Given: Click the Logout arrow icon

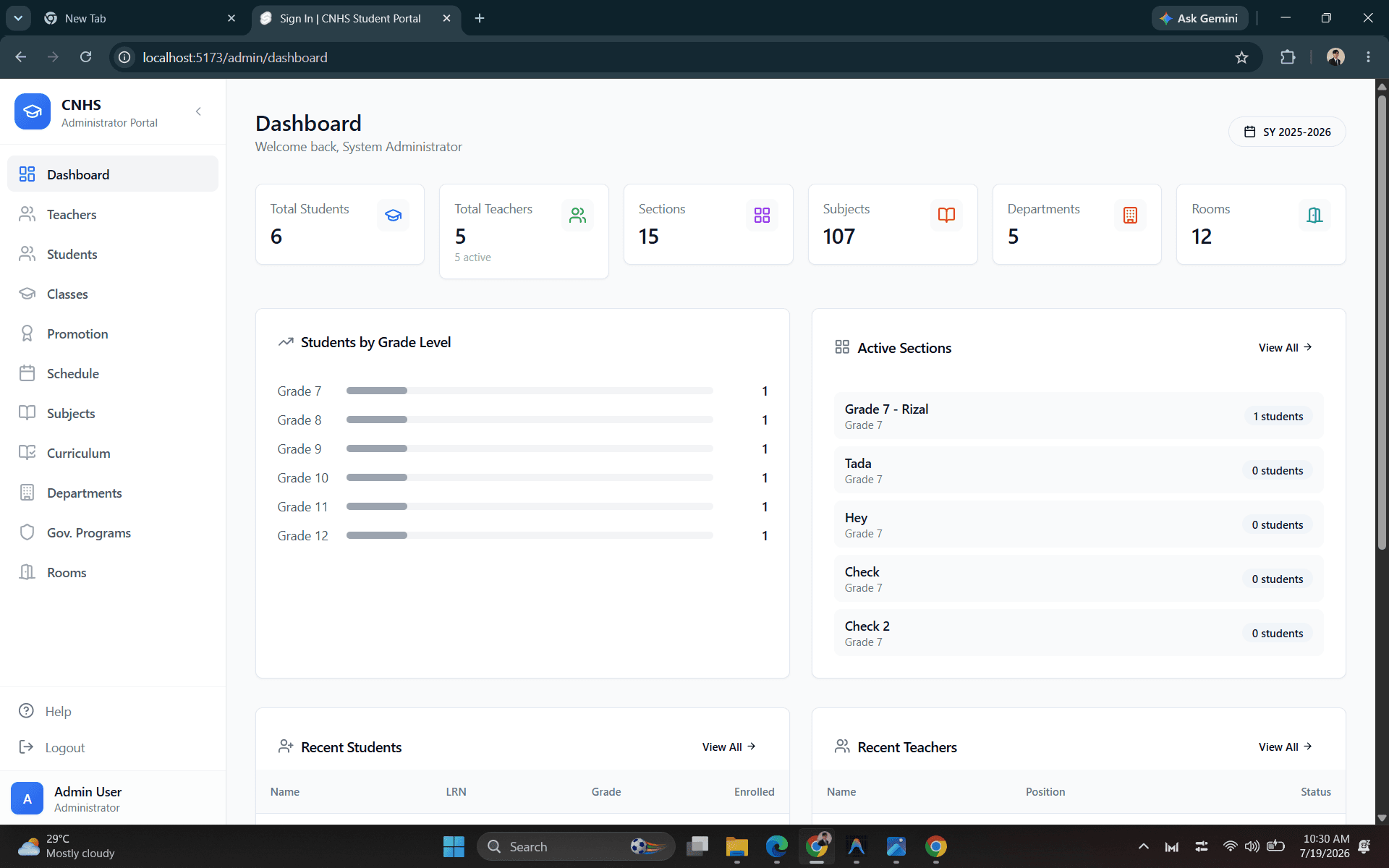Looking at the screenshot, I should 26,747.
